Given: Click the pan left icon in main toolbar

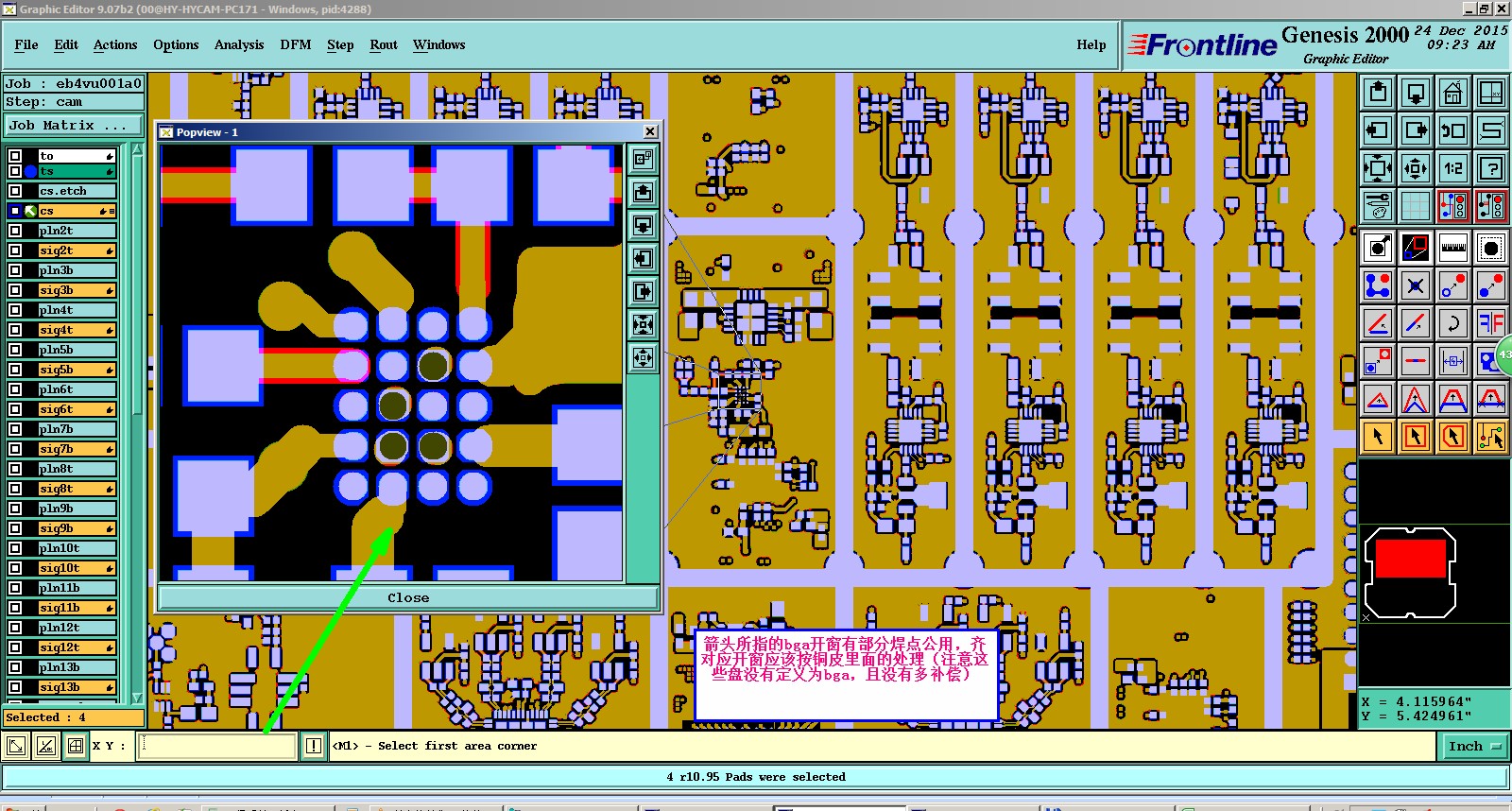Looking at the screenshot, I should pos(1378,130).
